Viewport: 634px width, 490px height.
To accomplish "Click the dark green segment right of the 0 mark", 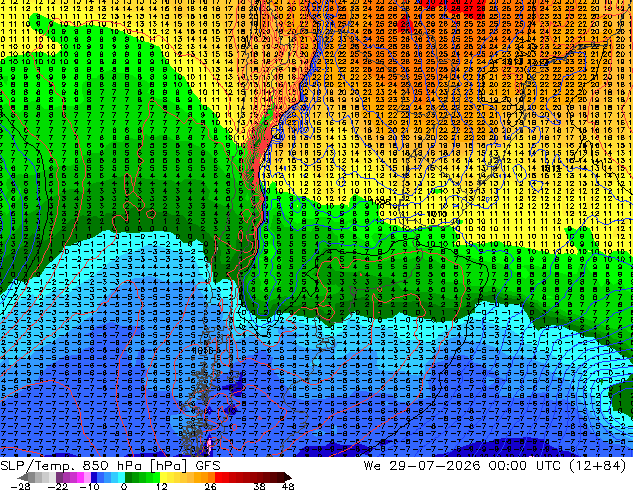I will point(128,477).
